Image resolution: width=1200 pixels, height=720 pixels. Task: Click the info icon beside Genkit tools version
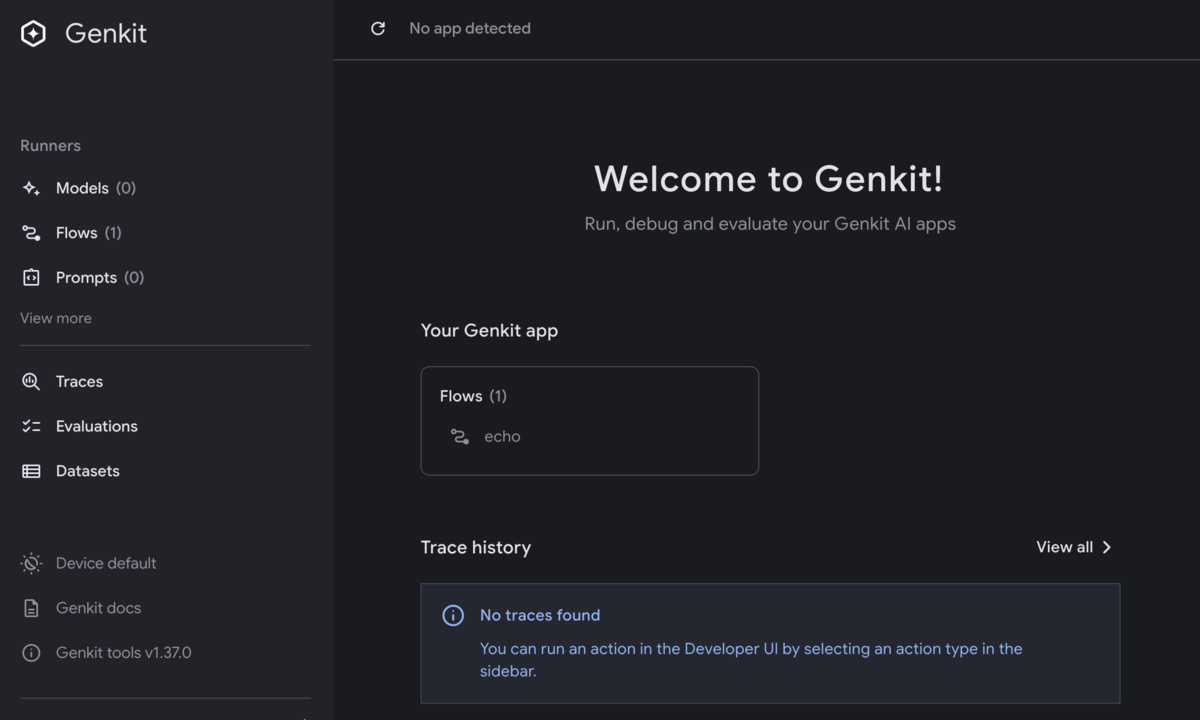31,653
